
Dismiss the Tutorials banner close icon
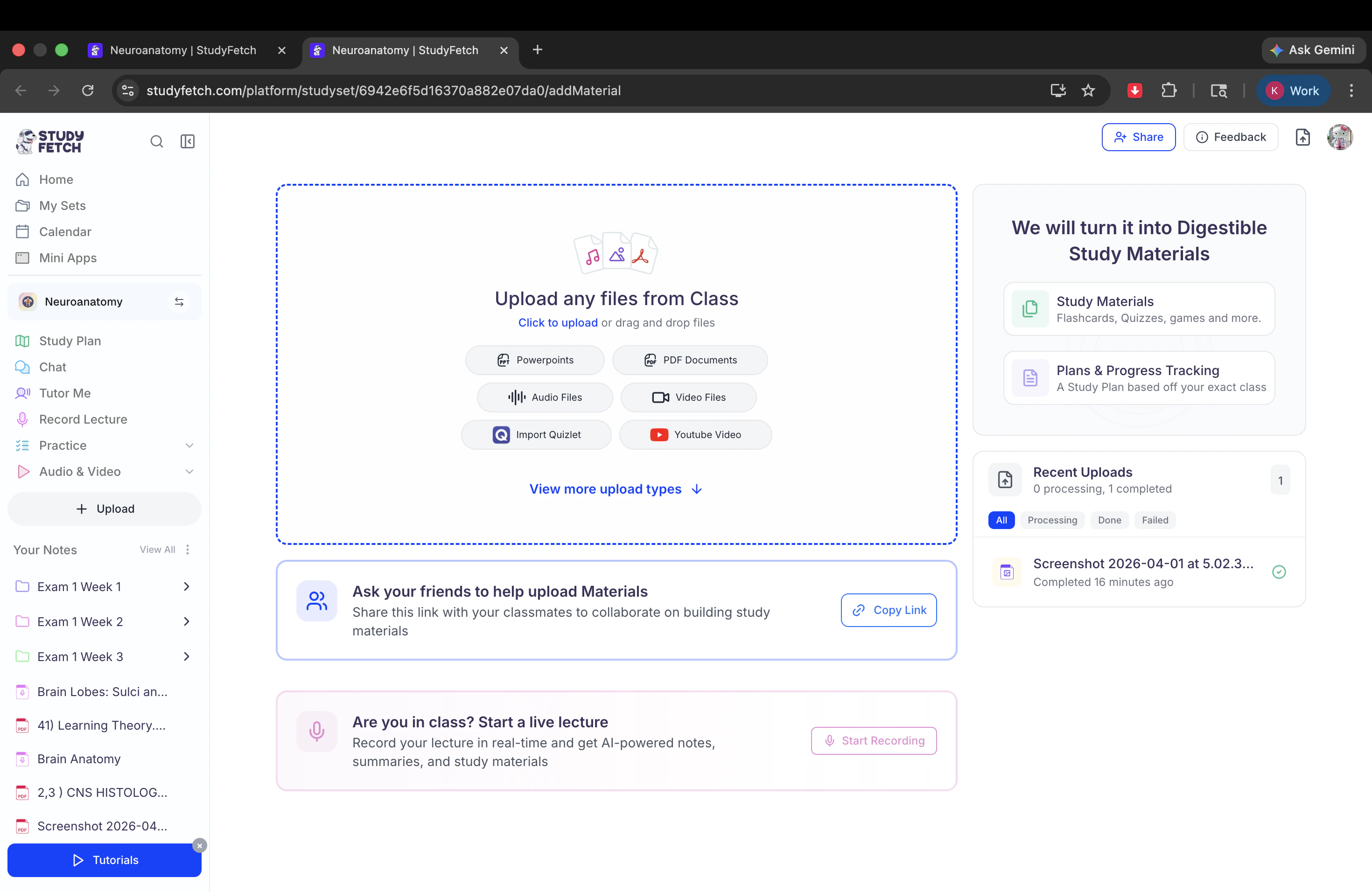point(199,845)
